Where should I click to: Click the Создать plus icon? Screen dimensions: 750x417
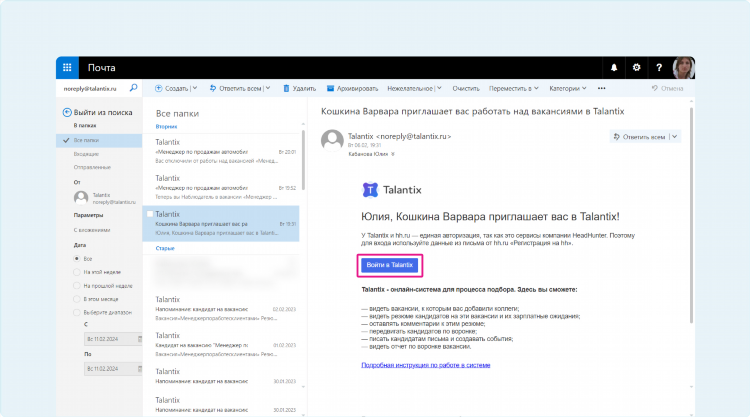click(158, 88)
